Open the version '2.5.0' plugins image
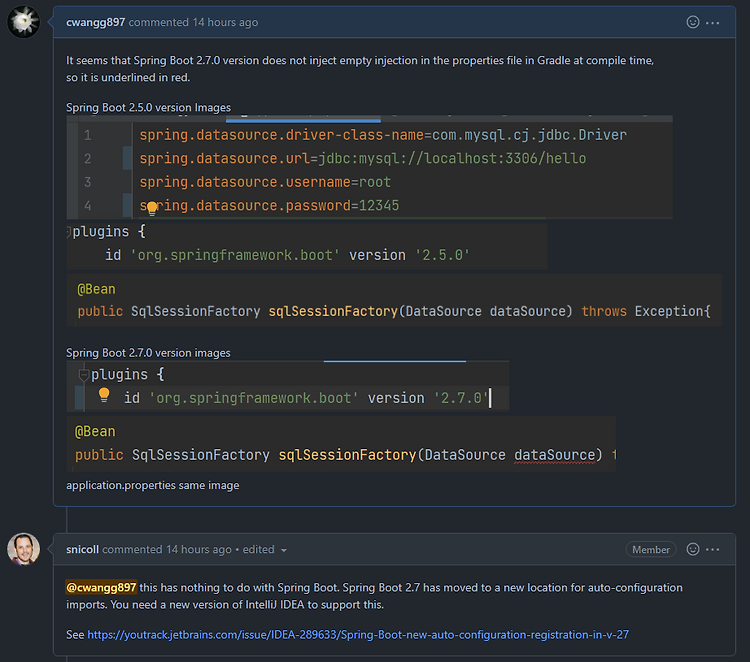Viewport: 750px width, 662px height. pyautogui.click(x=307, y=244)
